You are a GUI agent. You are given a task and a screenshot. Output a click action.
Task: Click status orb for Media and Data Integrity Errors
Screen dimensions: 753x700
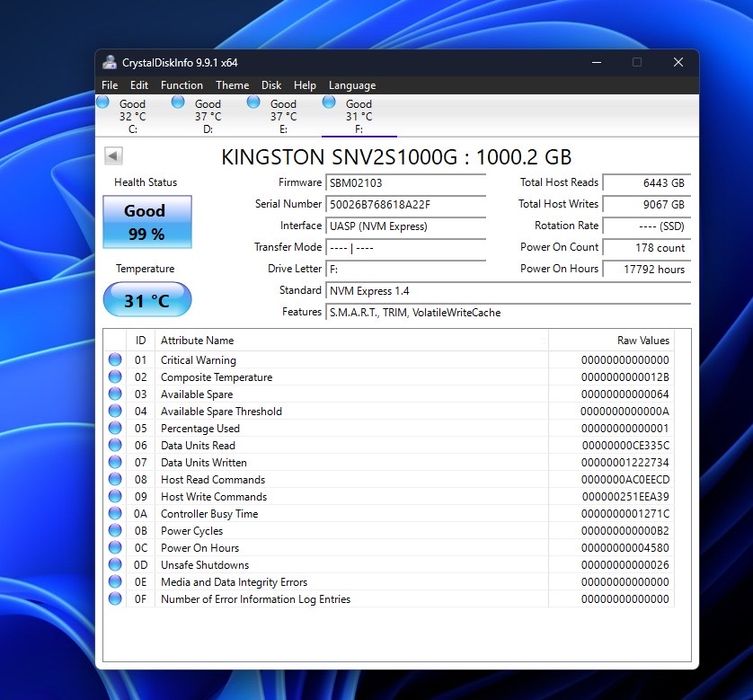coord(115,581)
